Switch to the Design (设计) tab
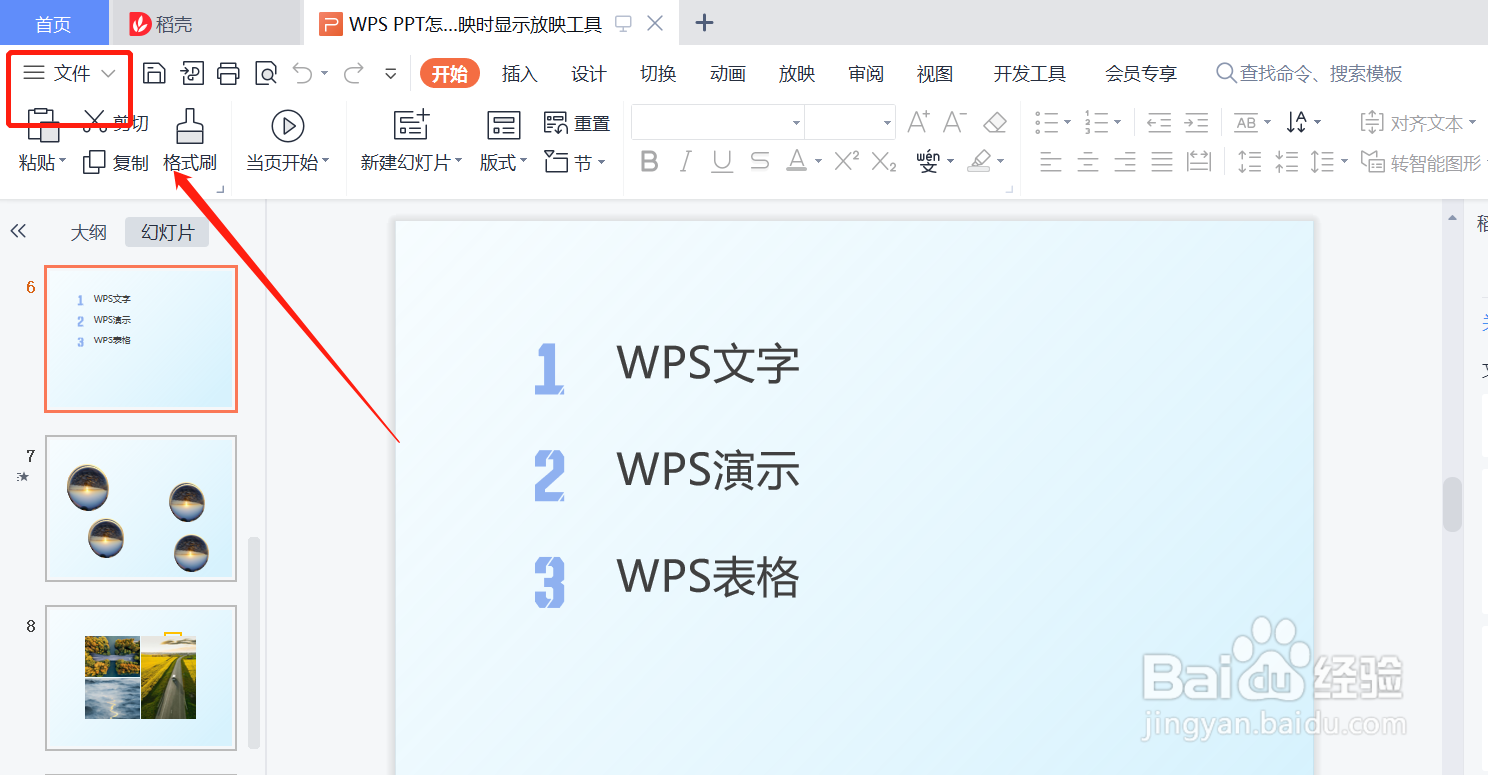 (x=589, y=73)
